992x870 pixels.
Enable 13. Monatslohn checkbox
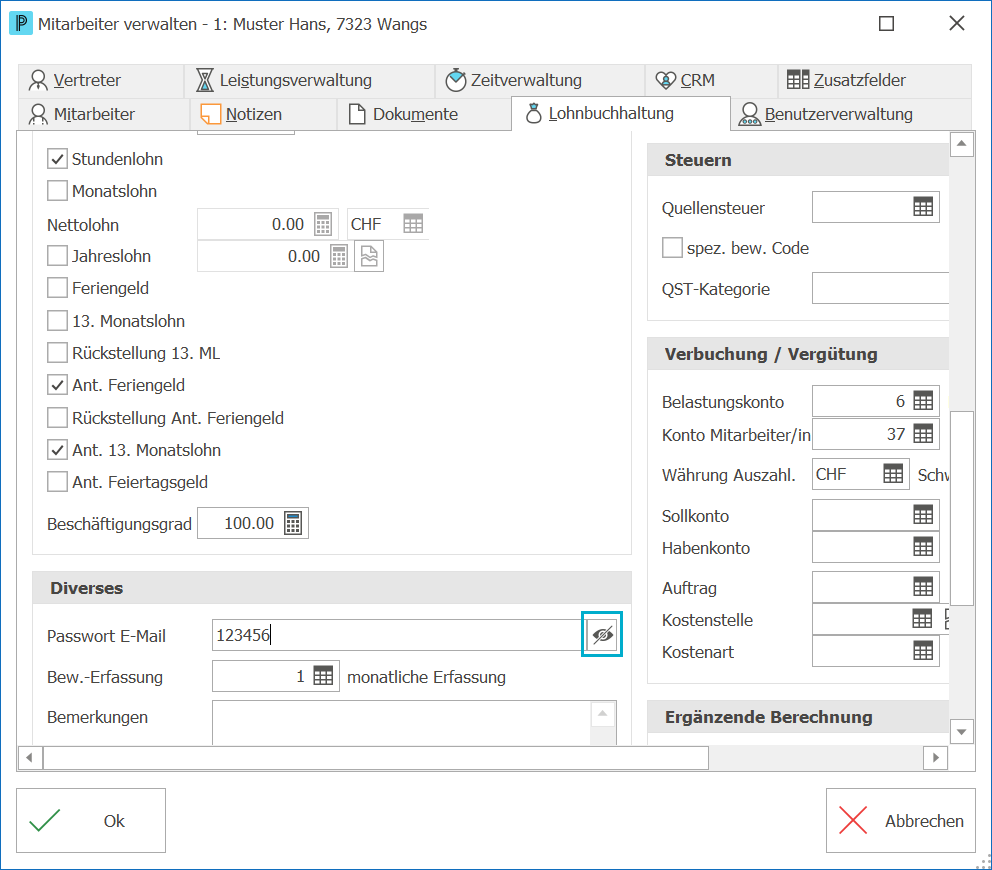[x=58, y=321]
